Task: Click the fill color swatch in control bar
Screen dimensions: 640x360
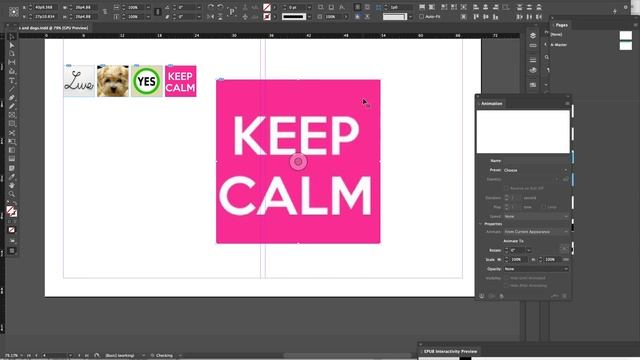Action: (x=267, y=7)
